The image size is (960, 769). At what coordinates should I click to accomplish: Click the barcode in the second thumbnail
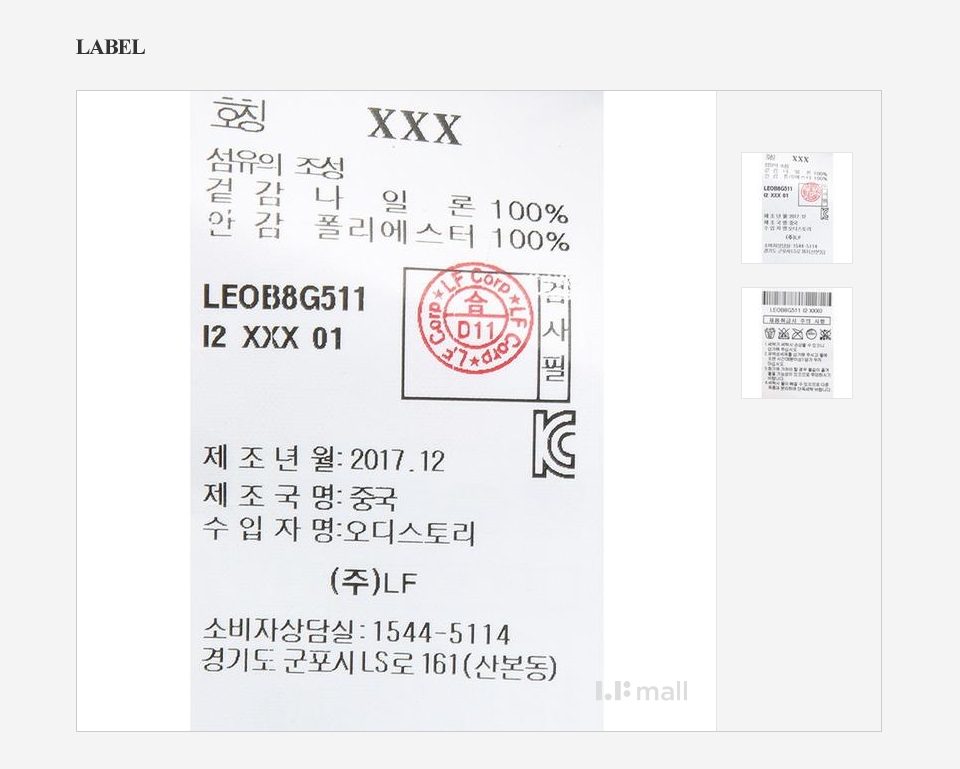tap(796, 299)
